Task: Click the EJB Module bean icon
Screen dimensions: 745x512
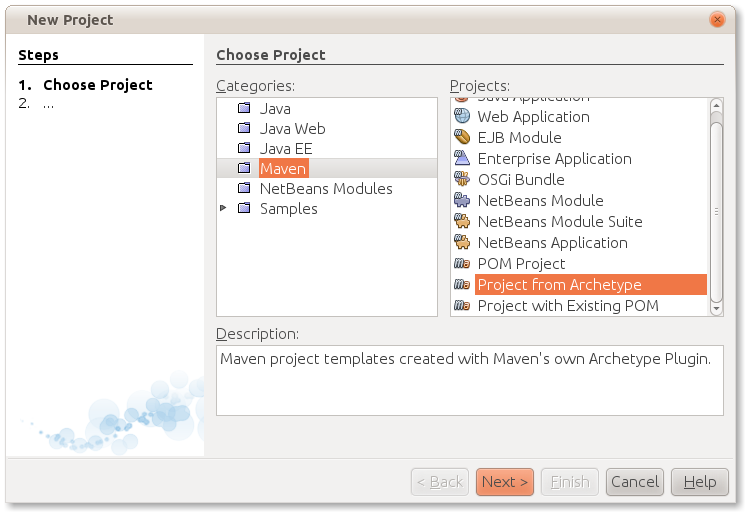Action: click(462, 137)
